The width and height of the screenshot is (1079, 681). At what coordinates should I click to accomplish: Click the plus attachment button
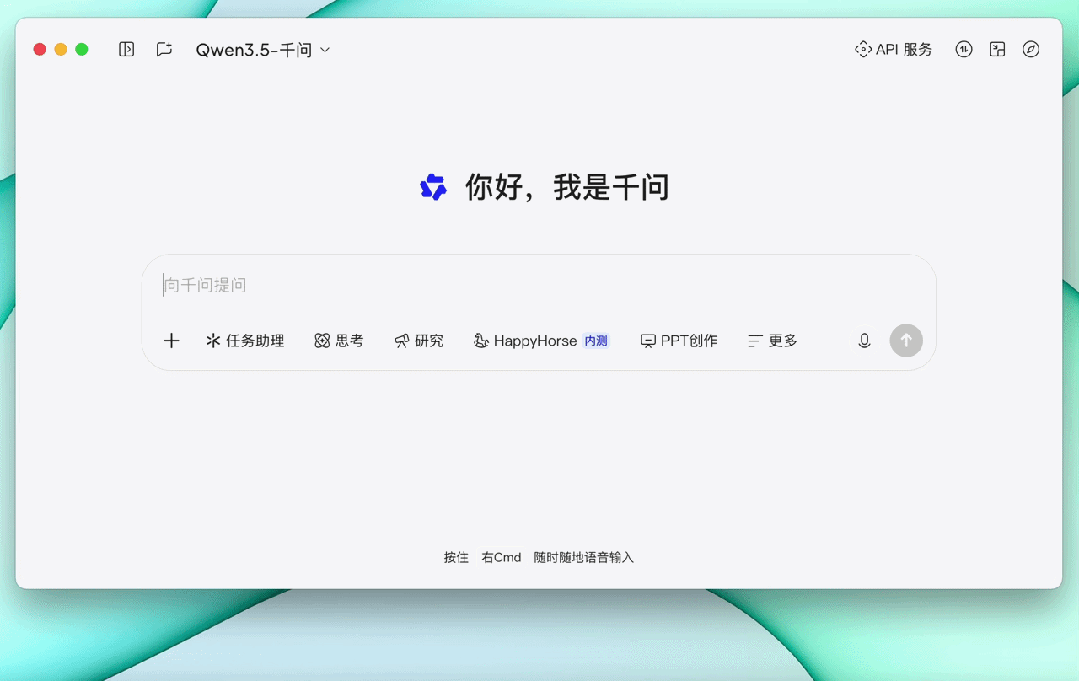(171, 340)
